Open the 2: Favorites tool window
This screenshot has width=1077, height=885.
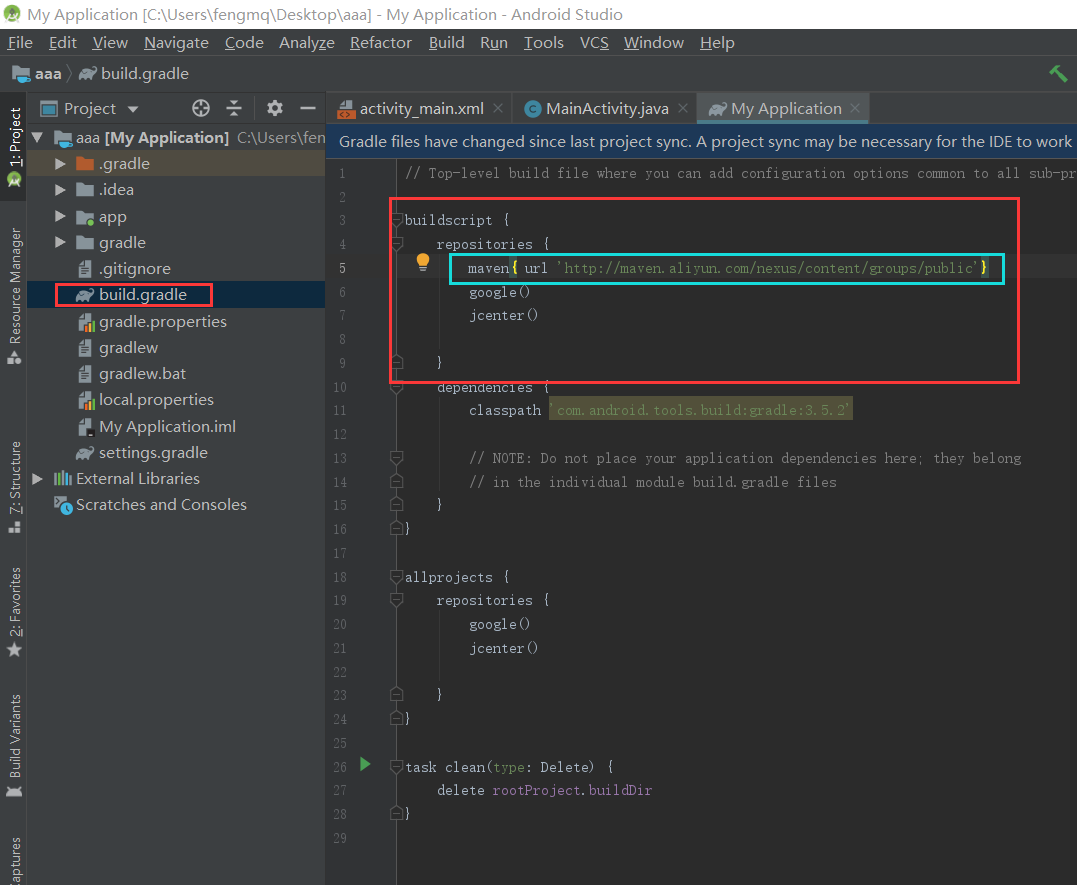pyautogui.click(x=14, y=612)
